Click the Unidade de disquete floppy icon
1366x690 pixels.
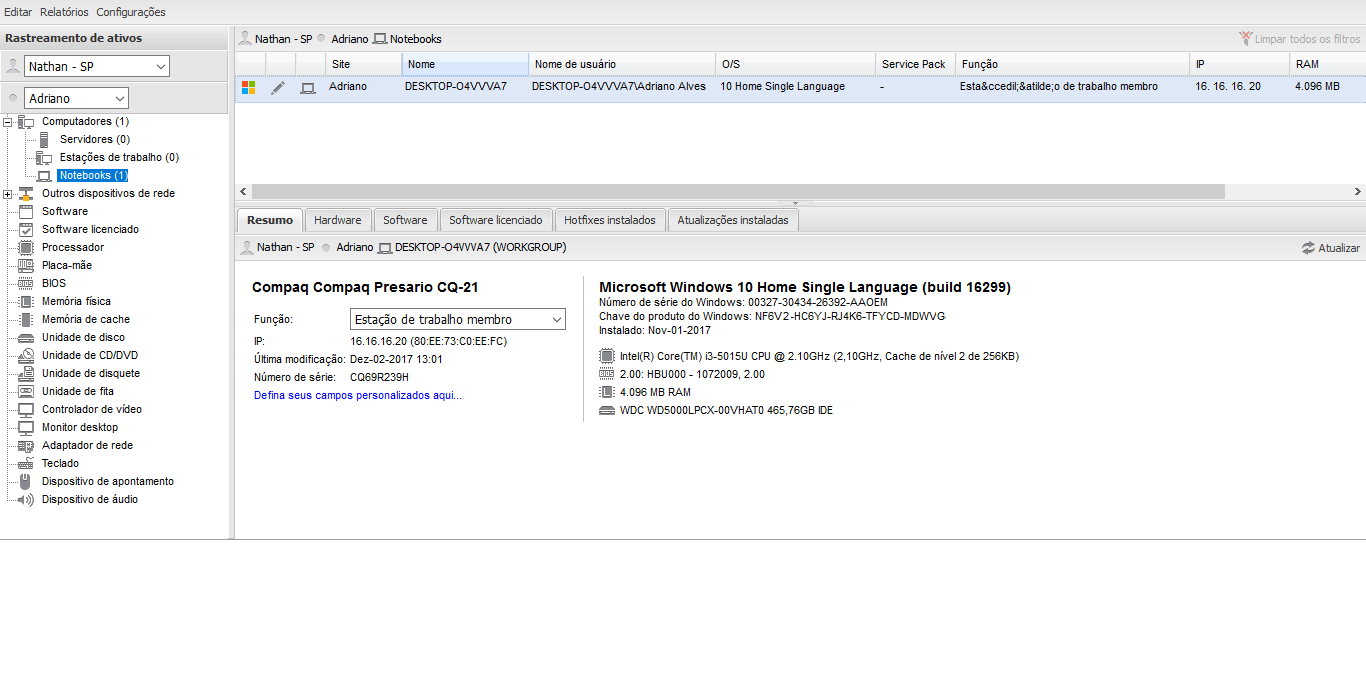click(x=26, y=373)
